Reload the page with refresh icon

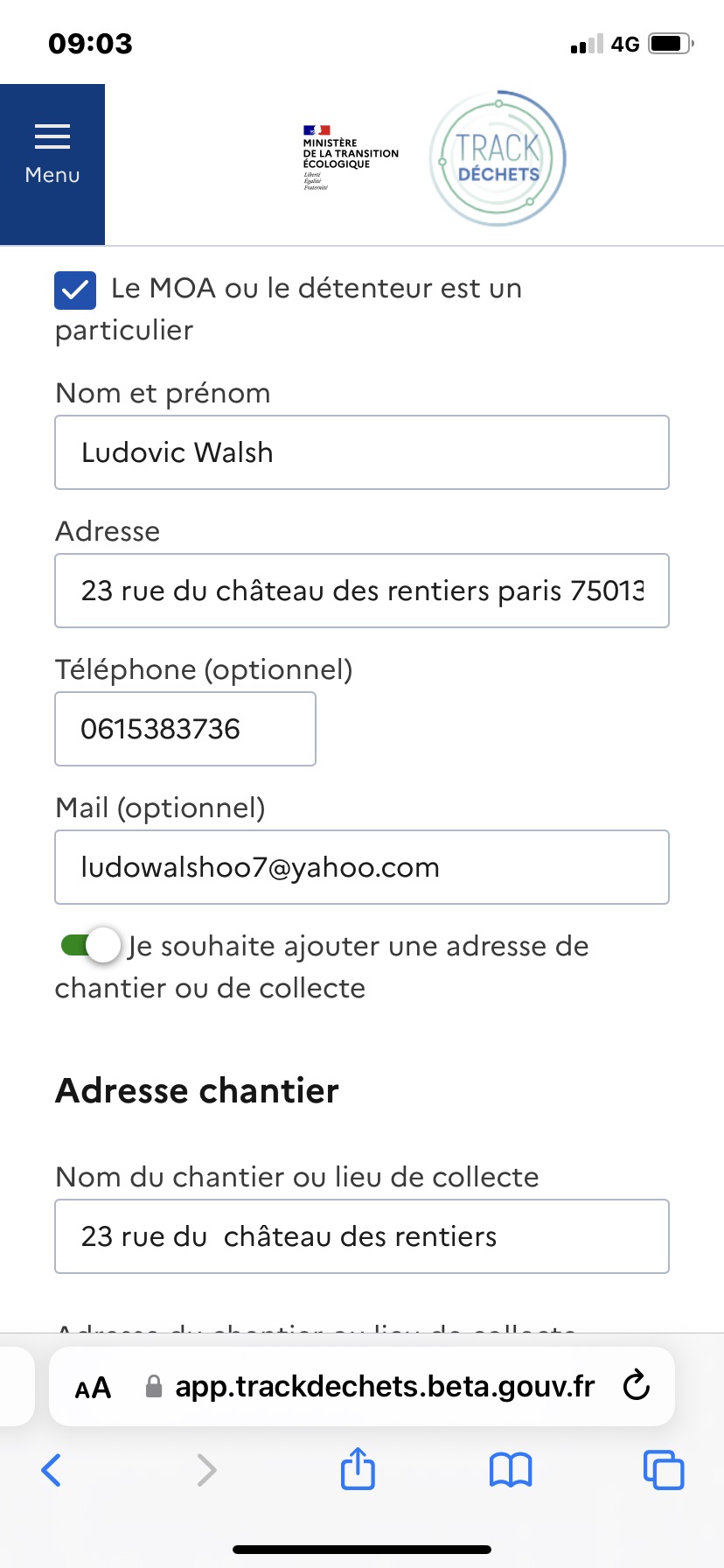[x=637, y=1386]
